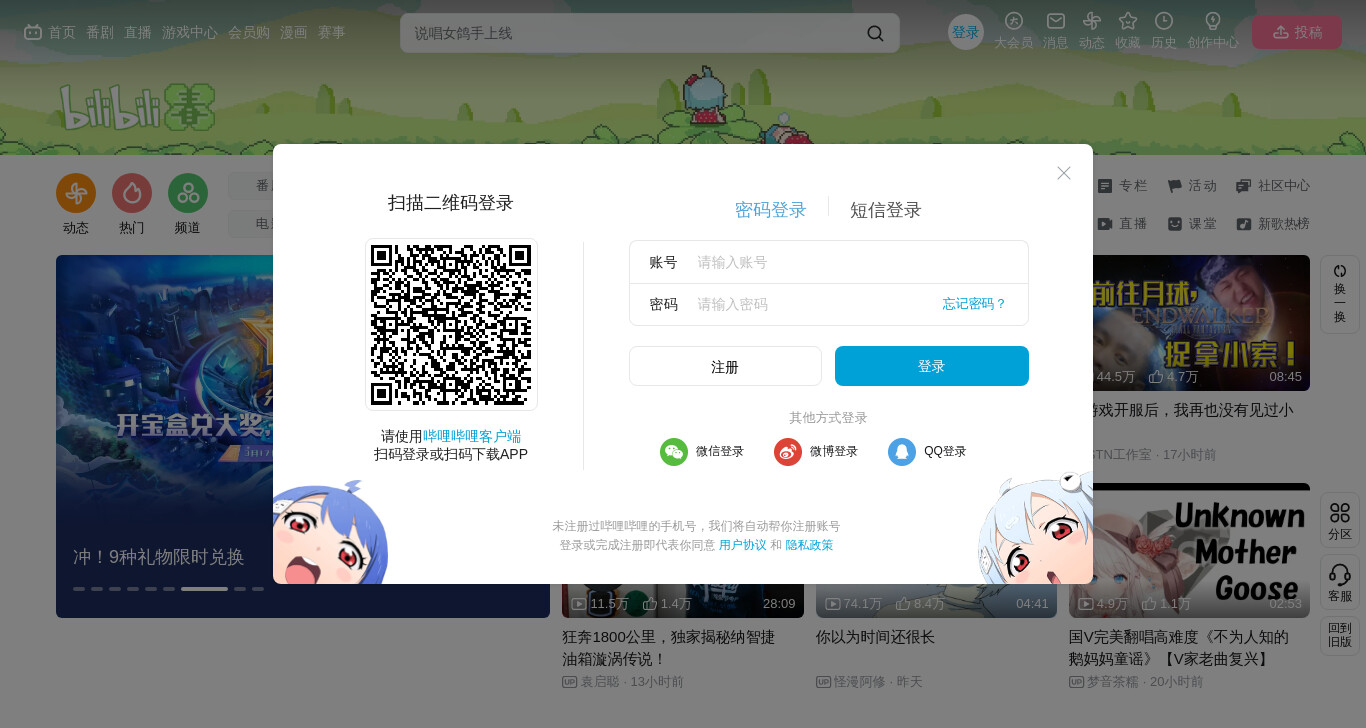This screenshot has height=728, width=1366.
Task: Open 会员购 in top navigation
Action: pos(249,32)
